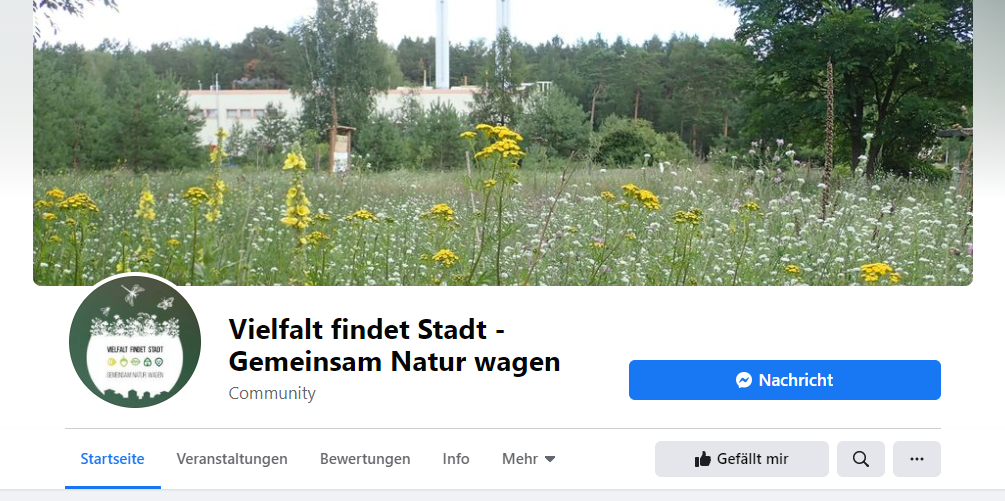Screen dimensions: 1005x501
Task: Open page search with the magnifier icon
Action: pos(861,459)
